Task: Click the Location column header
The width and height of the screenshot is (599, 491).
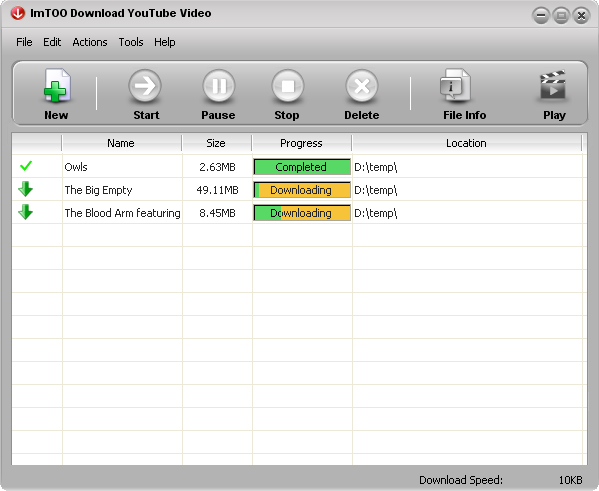Action: click(x=466, y=143)
